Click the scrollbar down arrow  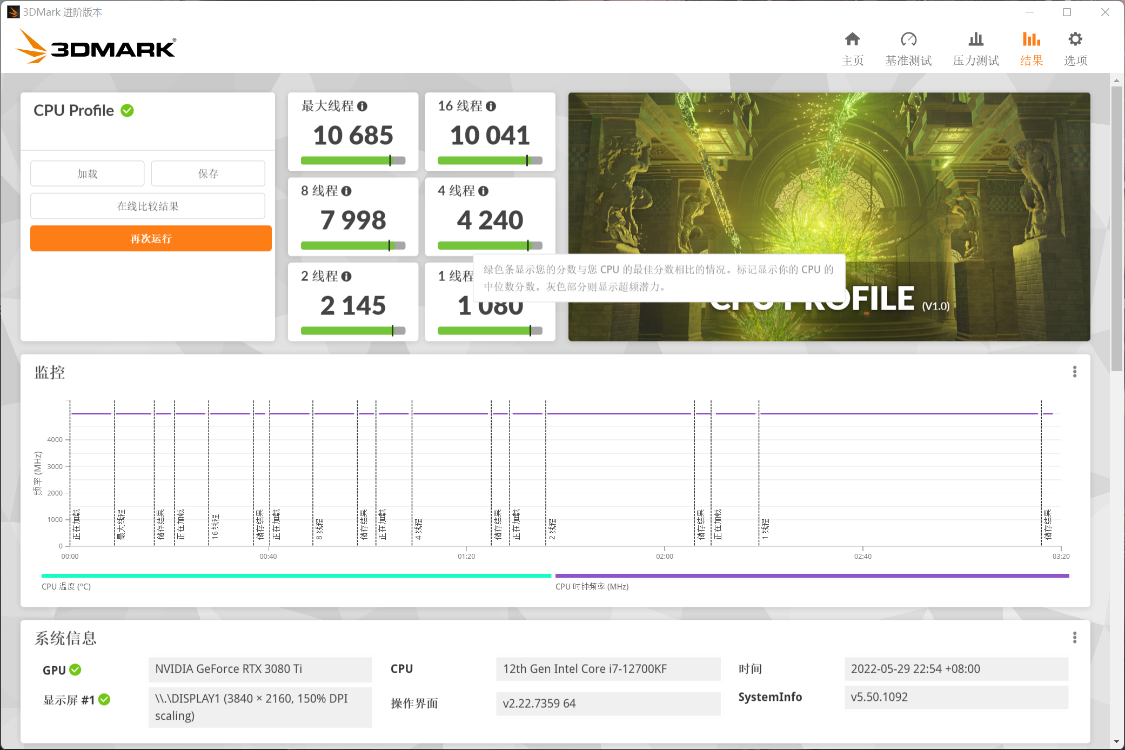click(x=1116, y=742)
